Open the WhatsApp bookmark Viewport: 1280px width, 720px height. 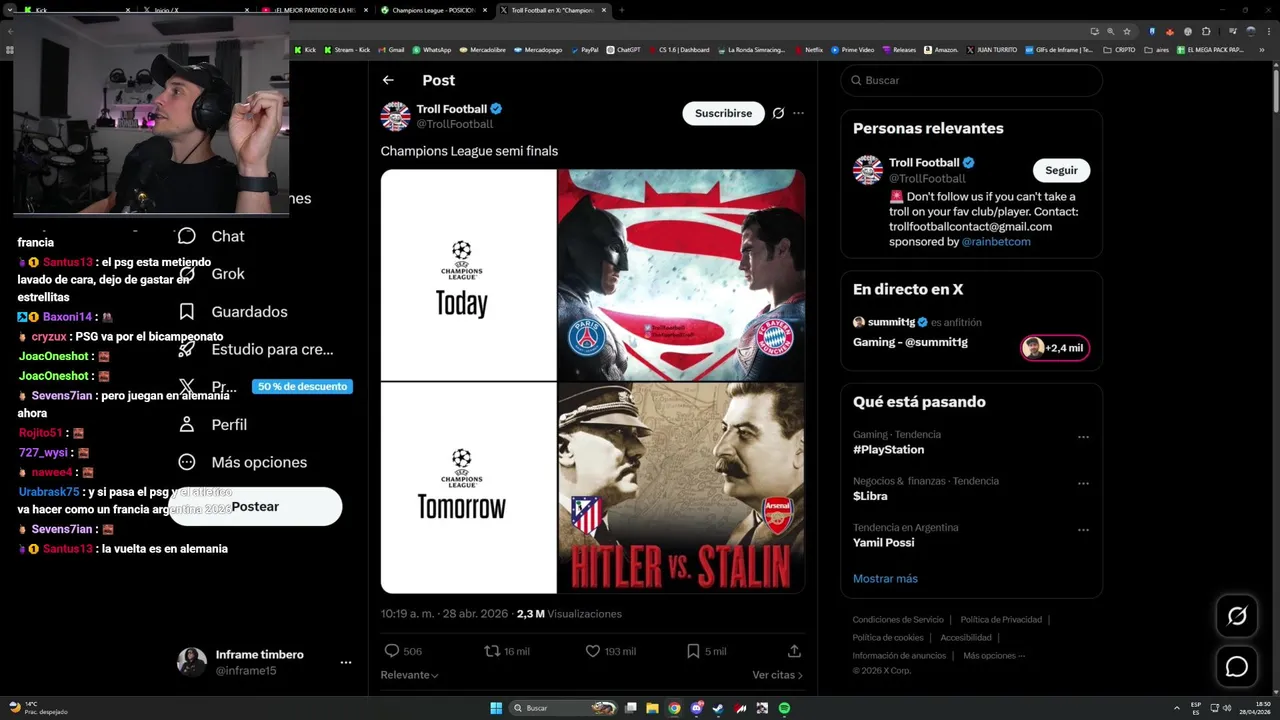point(432,49)
